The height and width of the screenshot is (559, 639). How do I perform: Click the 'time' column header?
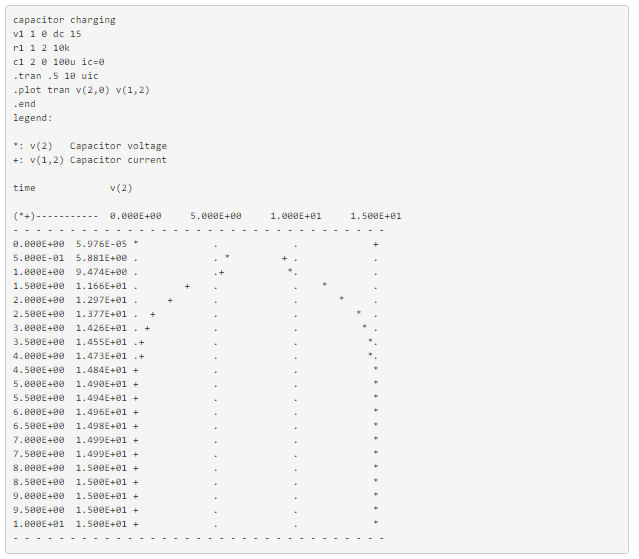(24, 188)
